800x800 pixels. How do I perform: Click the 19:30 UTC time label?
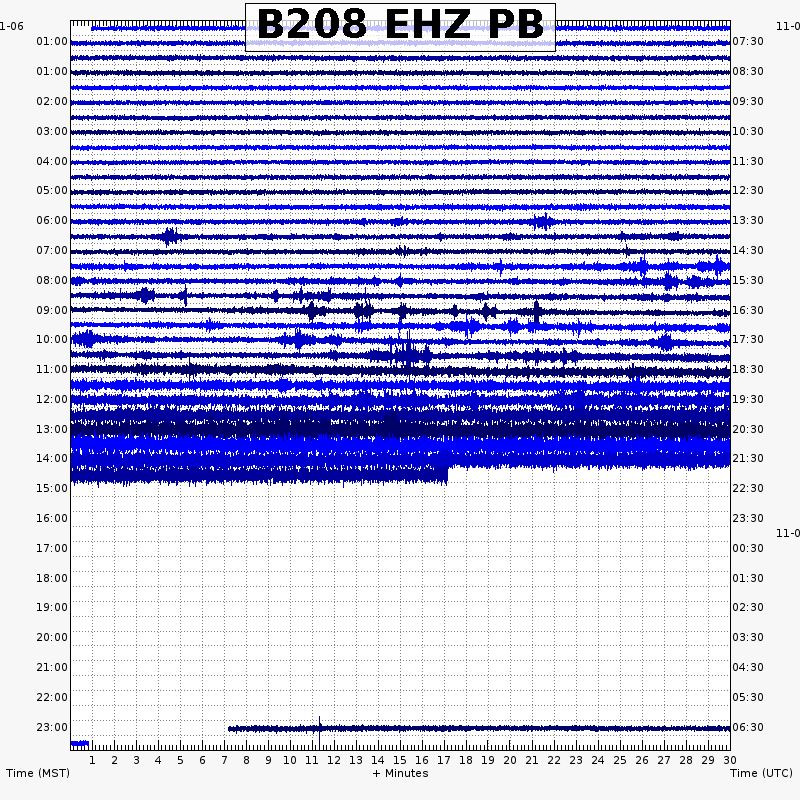coord(748,399)
